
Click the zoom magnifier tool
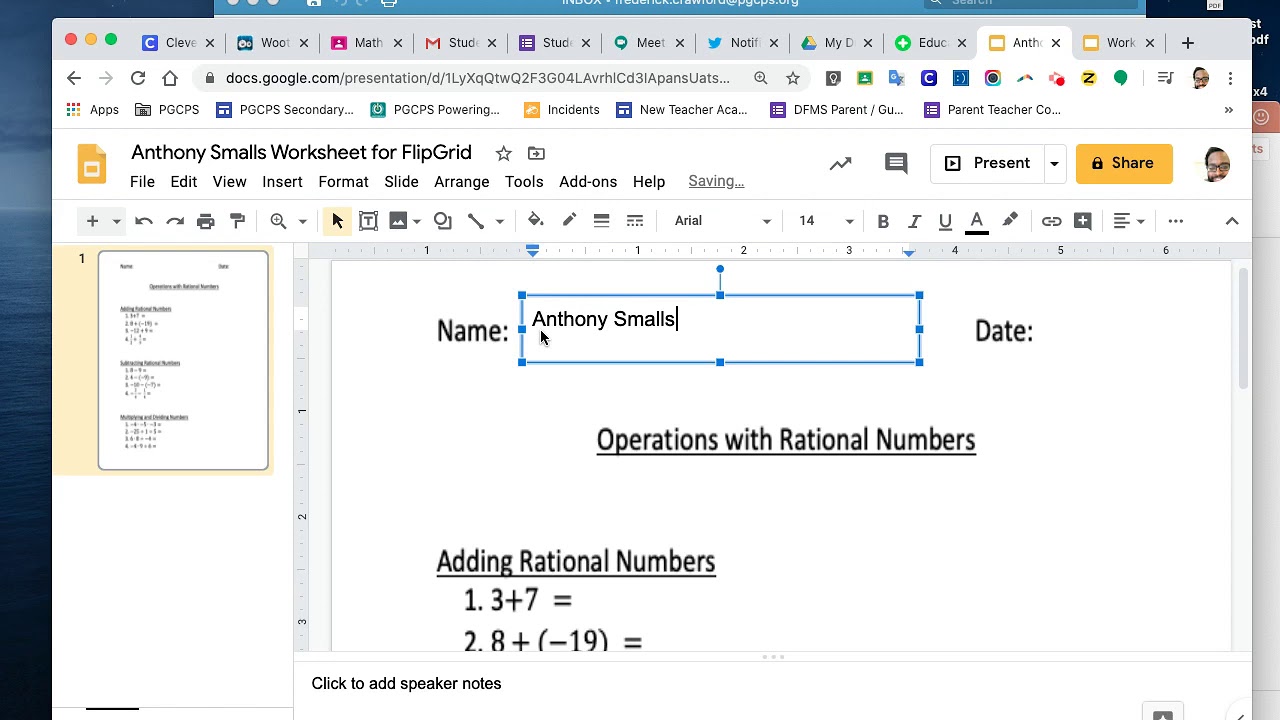279,221
